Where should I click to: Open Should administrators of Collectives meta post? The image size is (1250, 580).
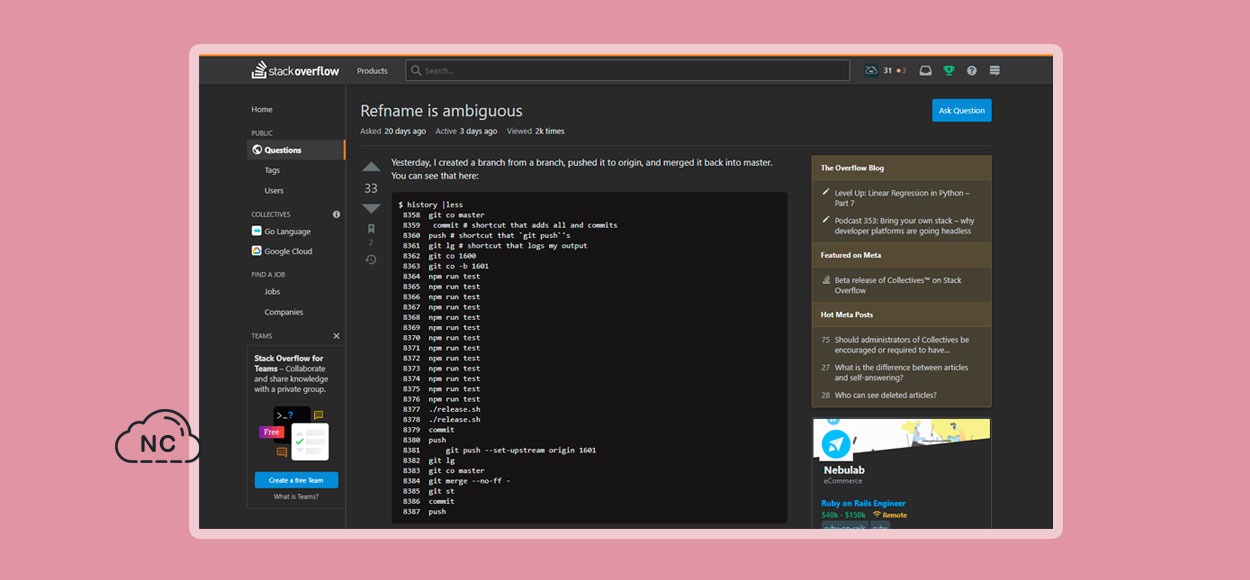[x=901, y=345]
